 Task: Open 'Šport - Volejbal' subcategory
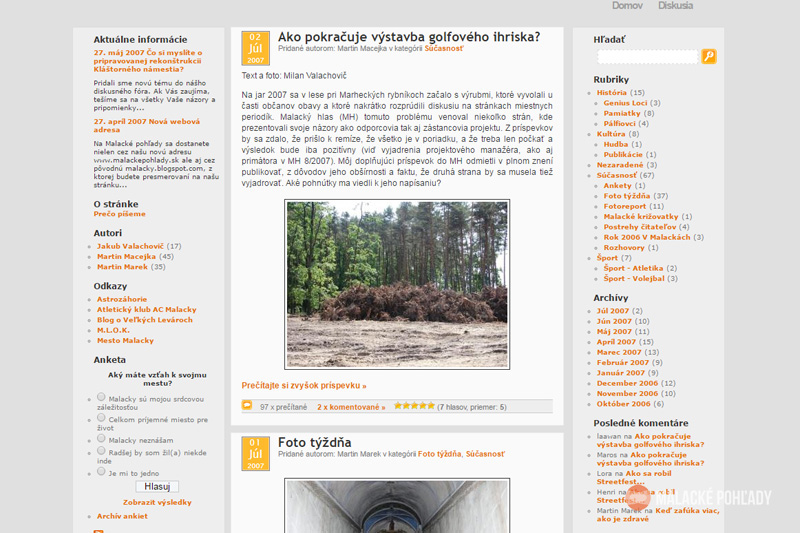(x=634, y=278)
